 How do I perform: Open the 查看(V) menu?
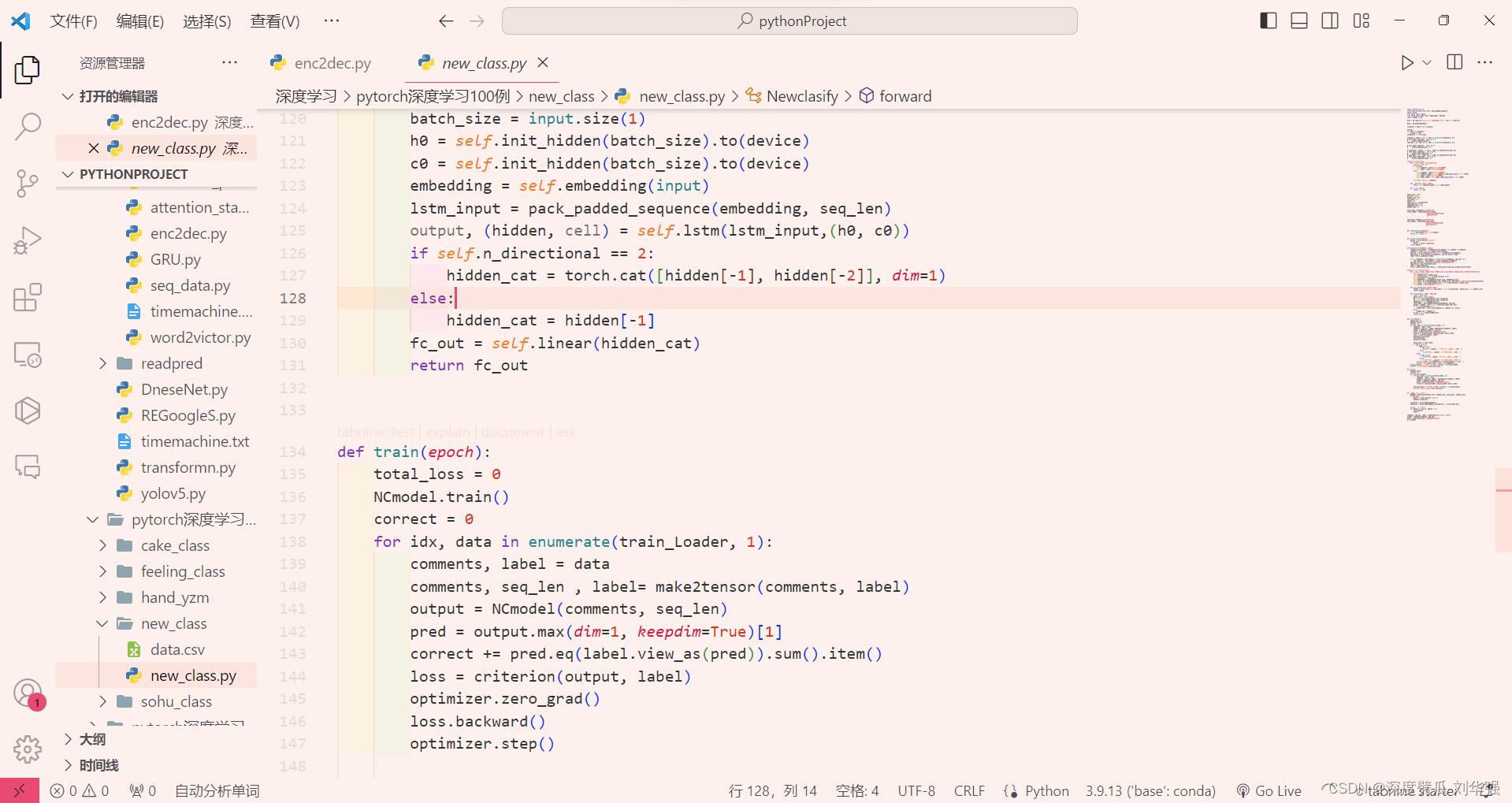click(x=273, y=20)
